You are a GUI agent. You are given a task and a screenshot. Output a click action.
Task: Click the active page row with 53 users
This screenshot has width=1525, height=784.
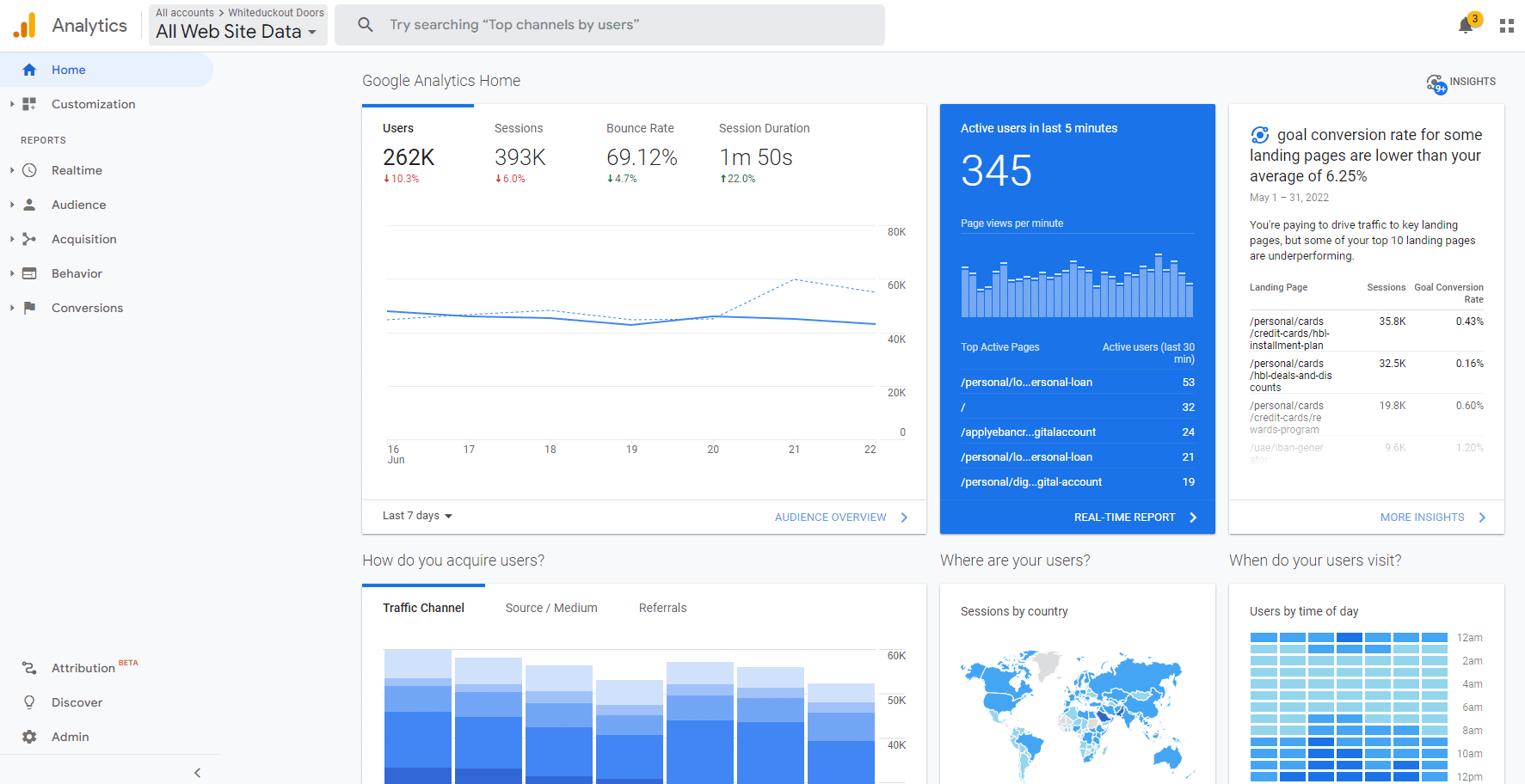click(1078, 383)
